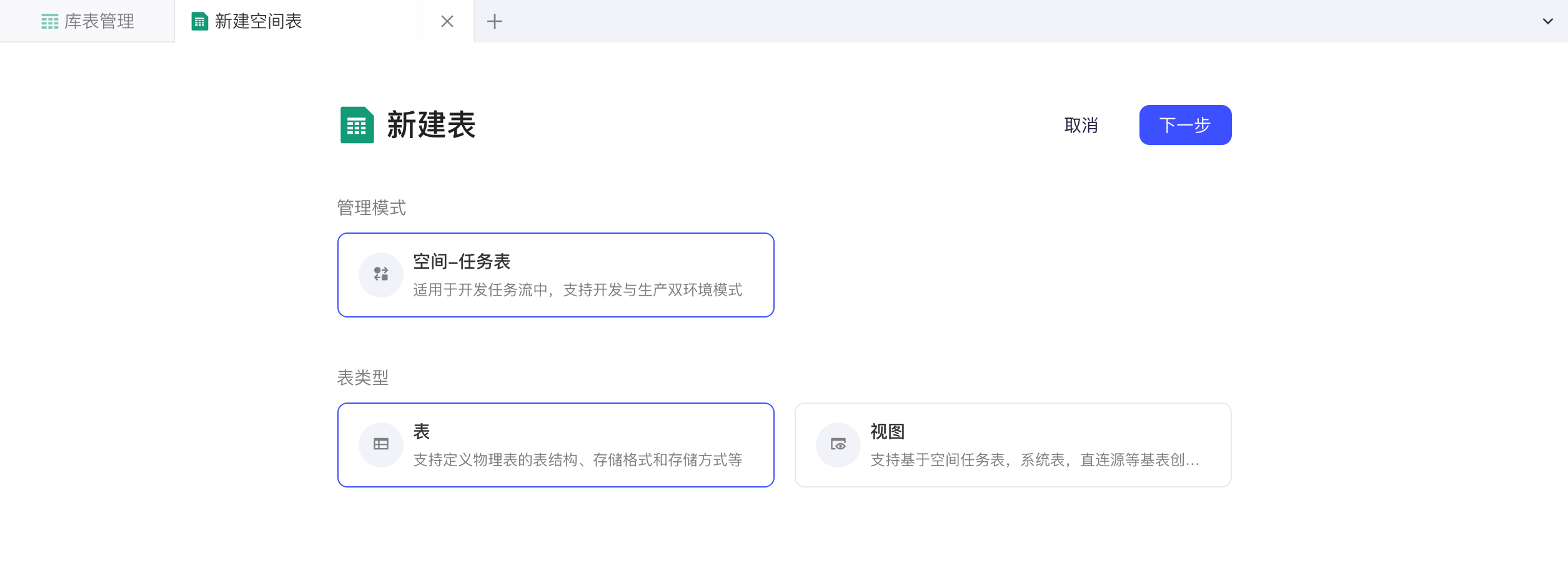Choose the 视图 table type card
1568x575 pixels.
pos(1013,445)
